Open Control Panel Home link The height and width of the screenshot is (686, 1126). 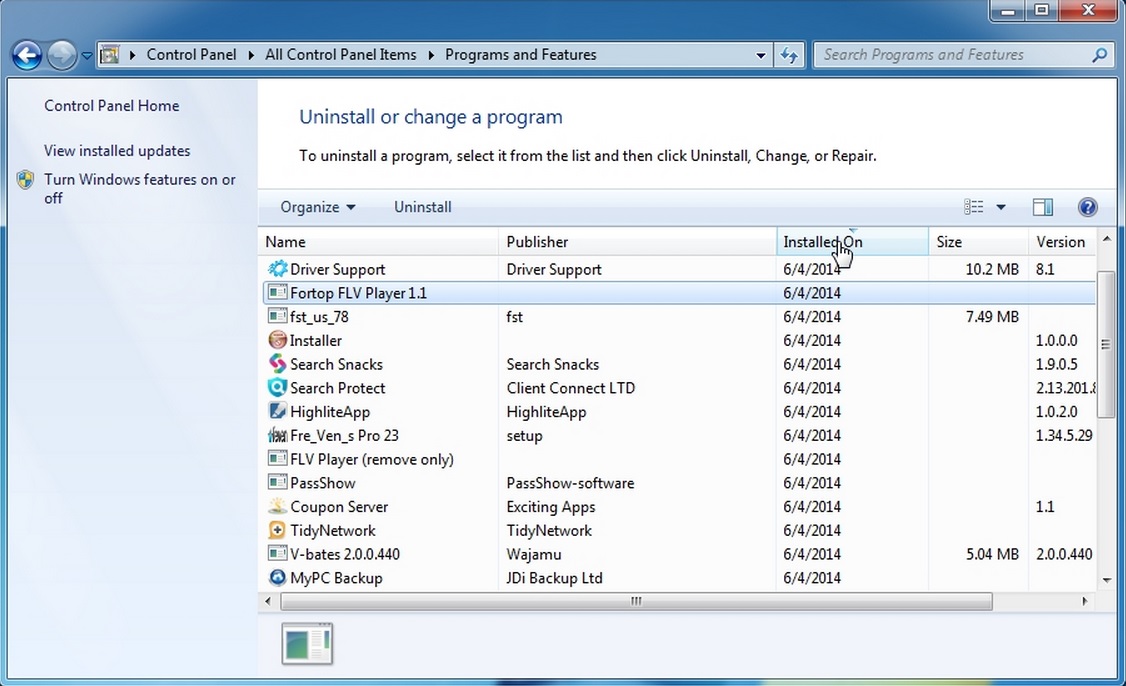(111, 106)
